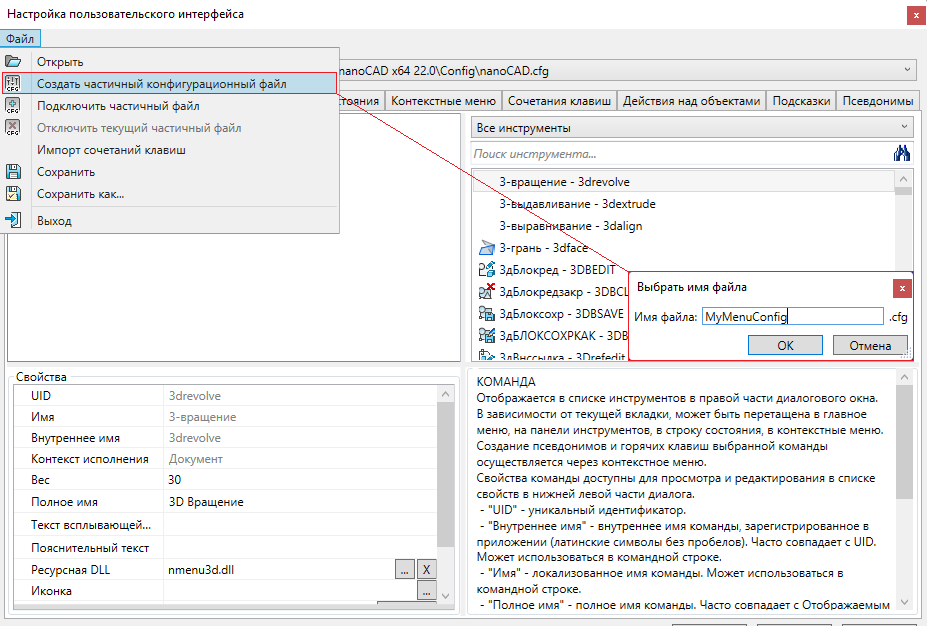
Task: Click the Exit icon in File menu
Action: click(14, 221)
